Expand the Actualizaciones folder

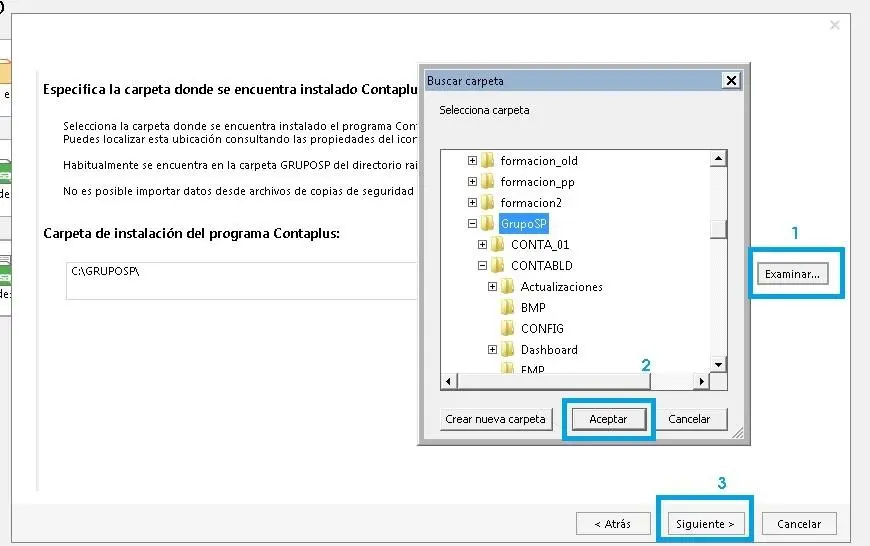click(x=492, y=286)
